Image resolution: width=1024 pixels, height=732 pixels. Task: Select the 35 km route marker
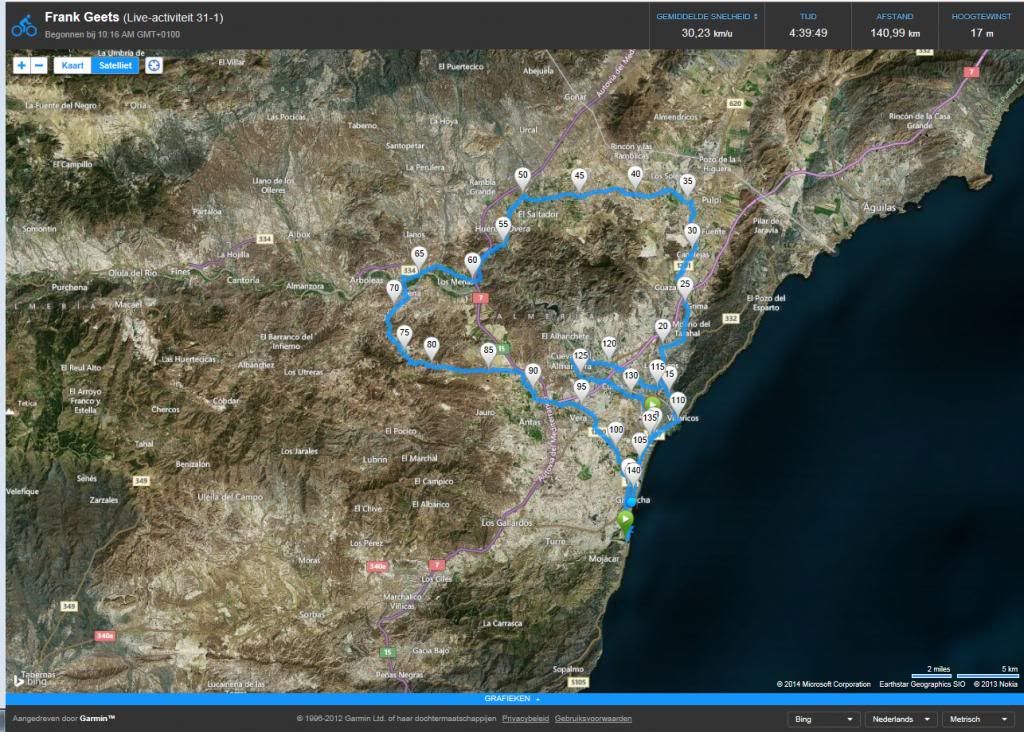pyautogui.click(x=687, y=184)
